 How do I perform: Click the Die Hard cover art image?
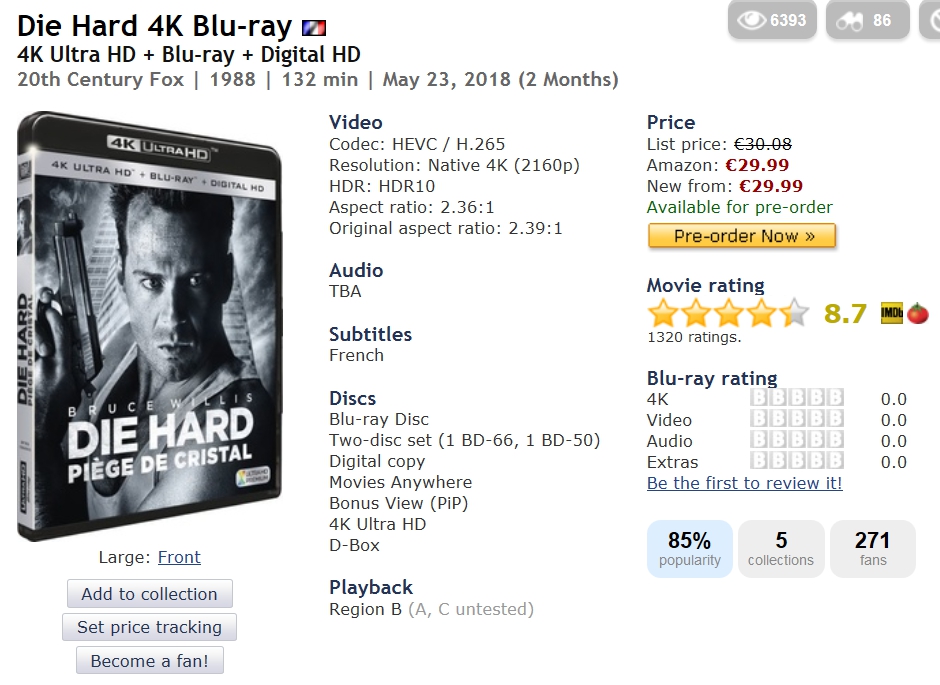click(149, 327)
